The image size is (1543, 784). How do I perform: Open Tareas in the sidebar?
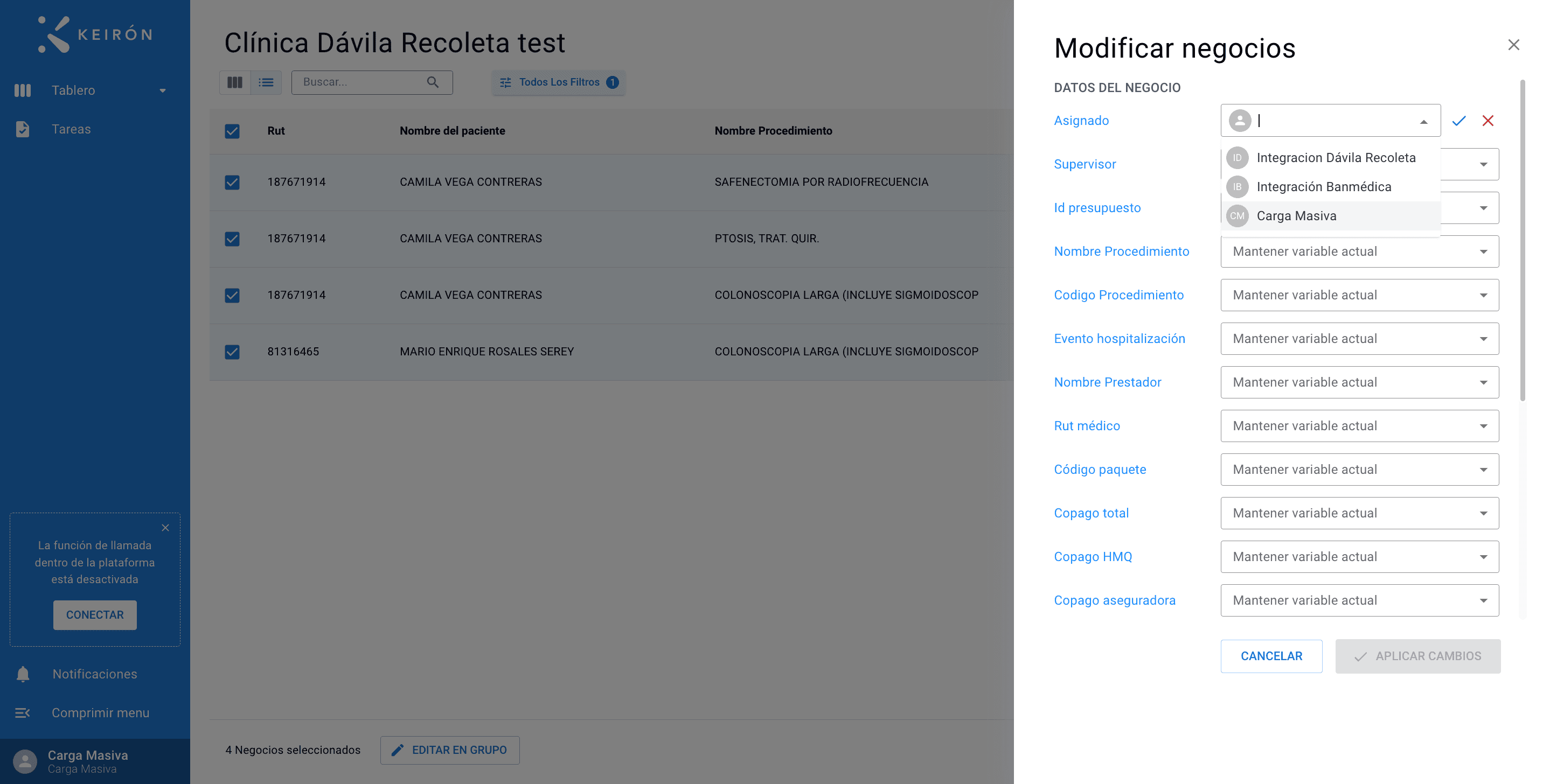click(x=71, y=129)
